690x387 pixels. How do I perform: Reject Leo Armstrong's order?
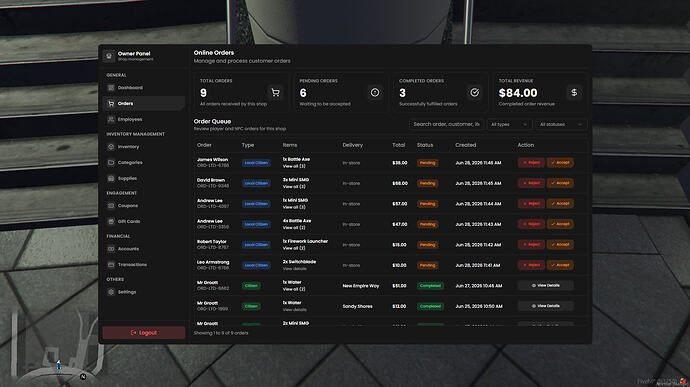point(531,265)
